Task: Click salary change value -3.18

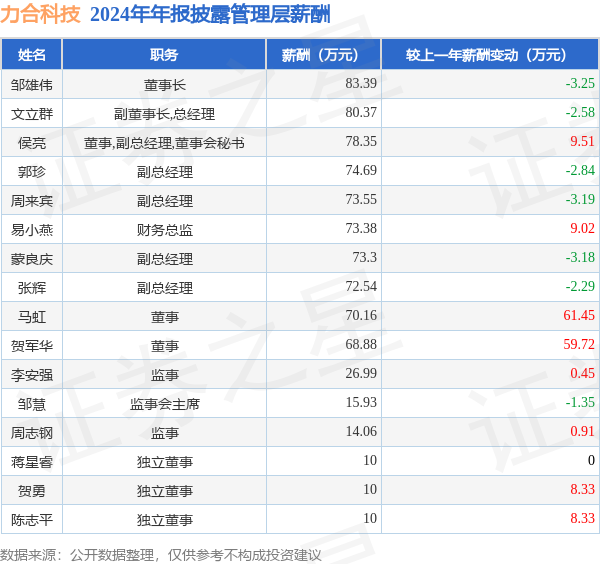Action: tap(580, 258)
